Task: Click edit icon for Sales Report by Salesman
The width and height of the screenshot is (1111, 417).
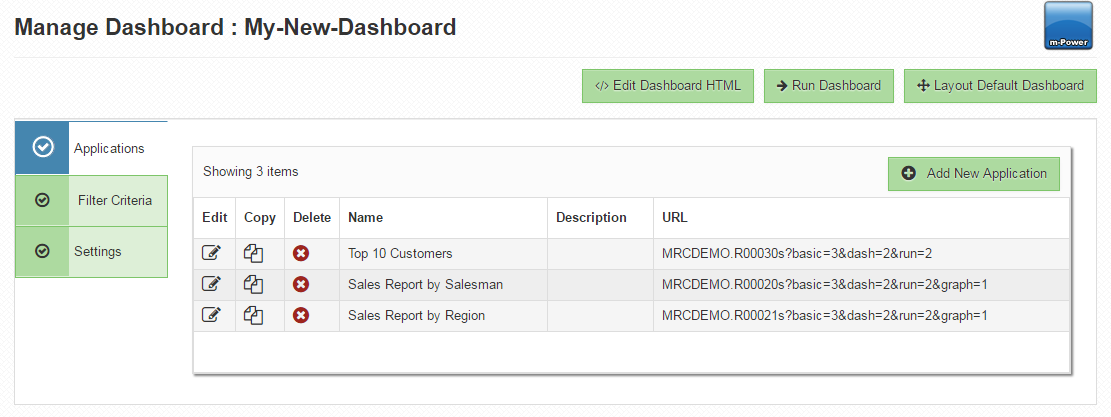Action: tap(211, 284)
